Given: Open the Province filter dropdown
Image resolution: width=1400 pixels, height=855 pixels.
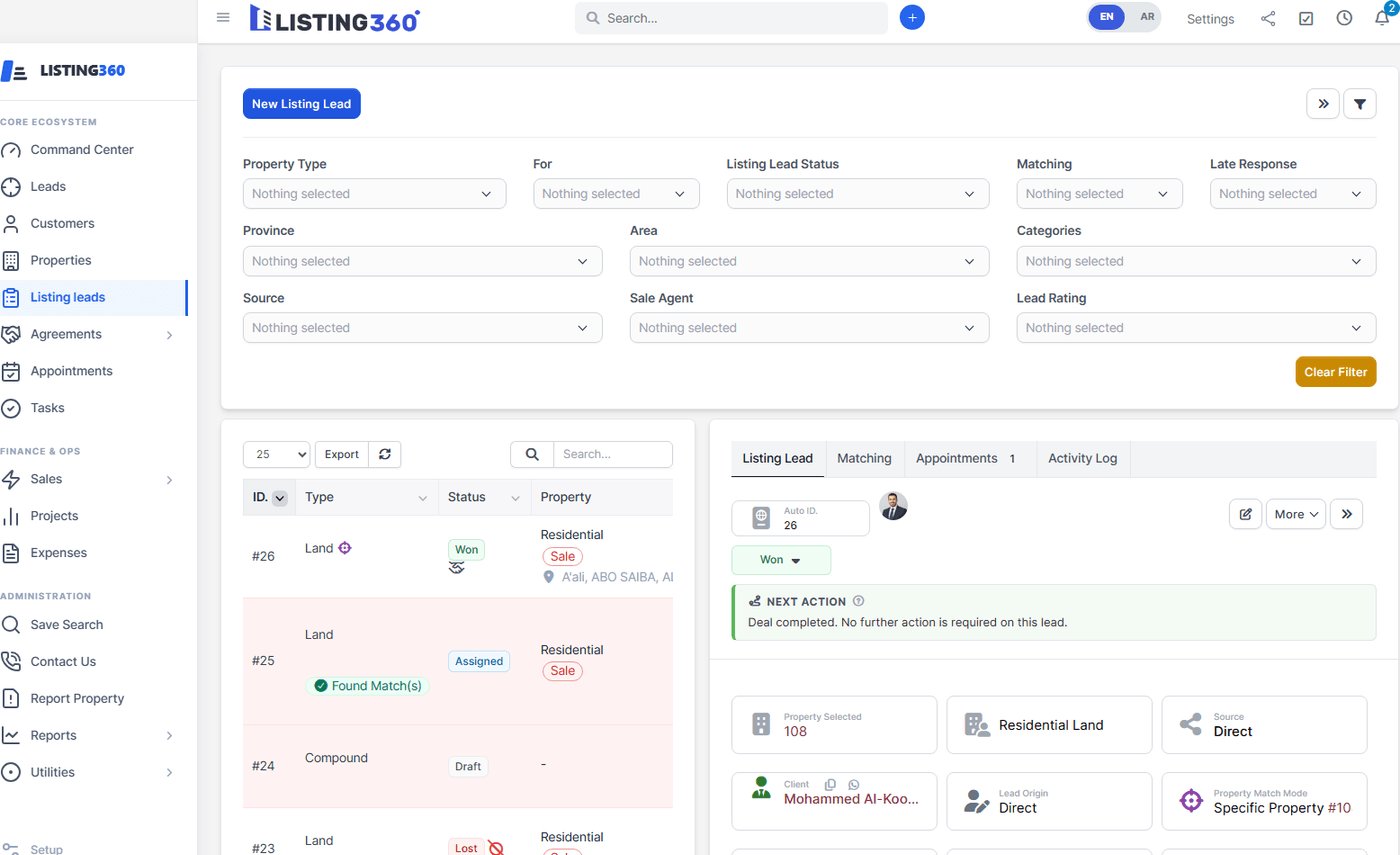Looking at the screenshot, I should pos(422,261).
